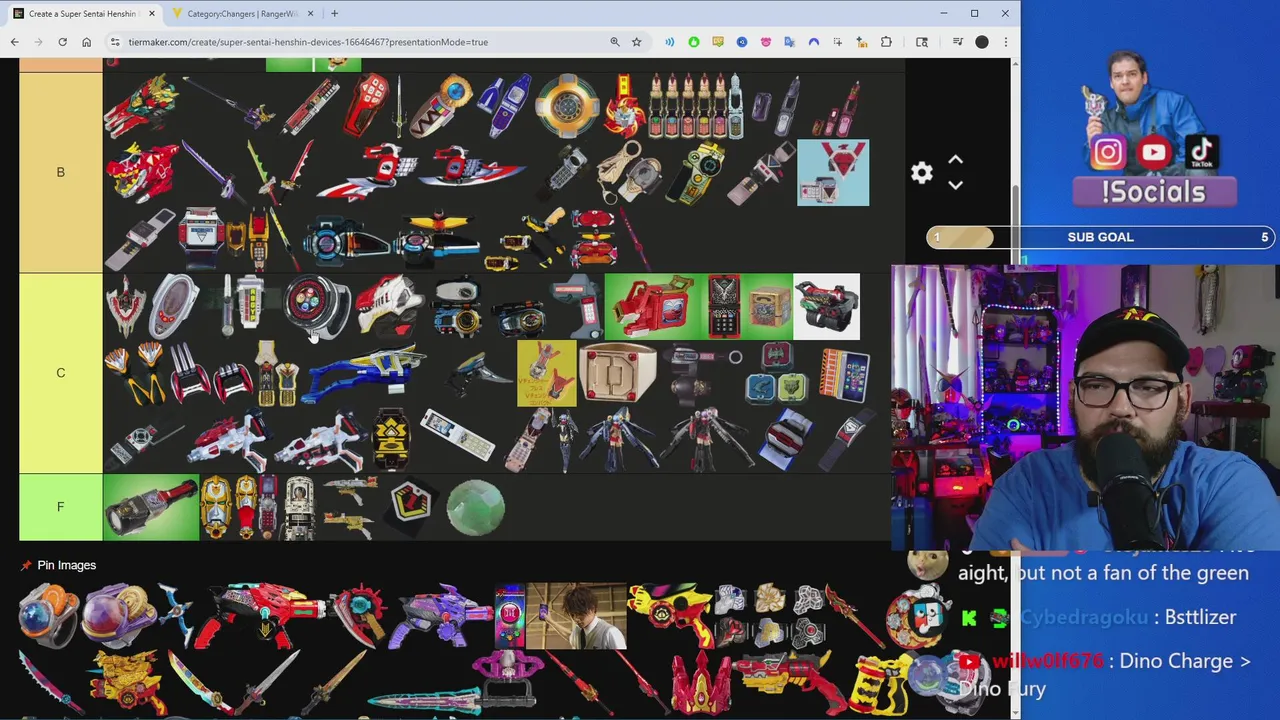The width and height of the screenshot is (1280, 720).
Task: Click the blue sound-wave extension icon
Action: pos(669,42)
